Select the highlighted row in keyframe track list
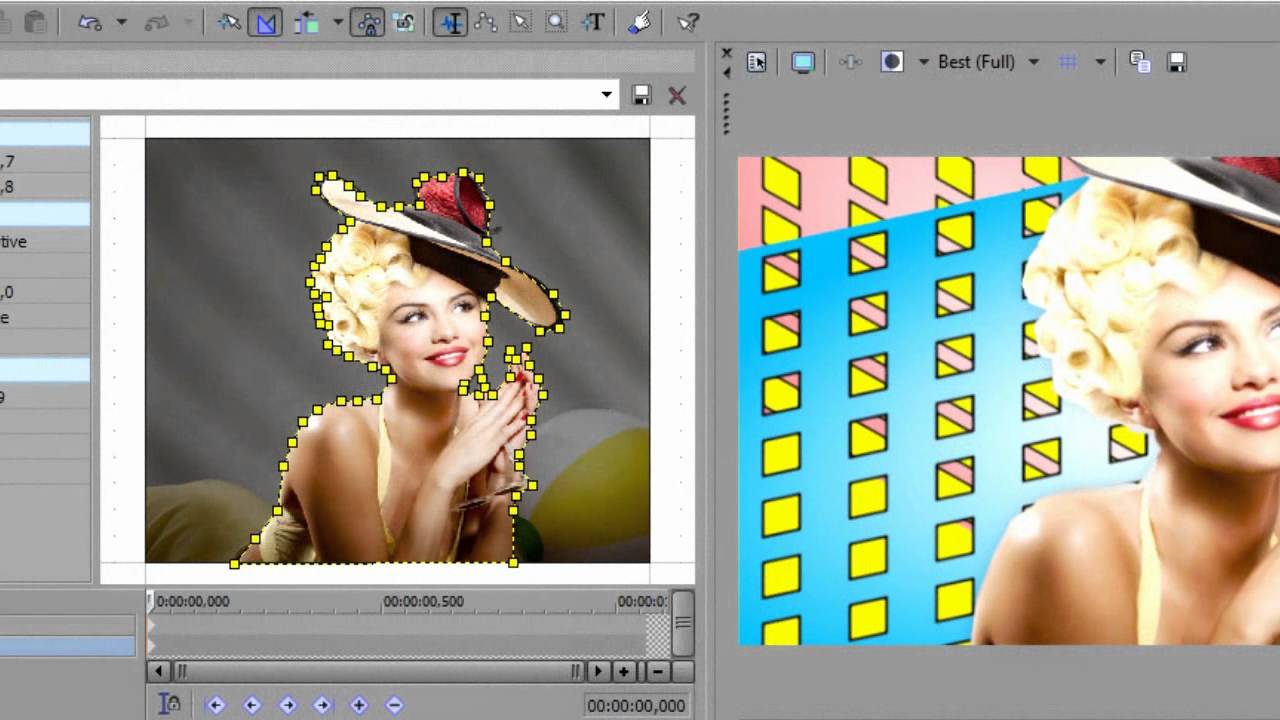Image resolution: width=1280 pixels, height=720 pixels. (67, 646)
